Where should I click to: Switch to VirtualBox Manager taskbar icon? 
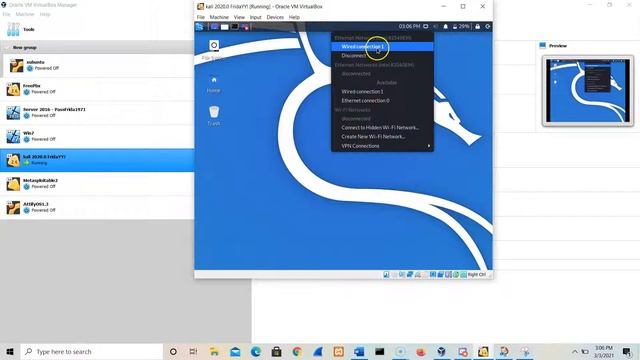(x=442, y=351)
